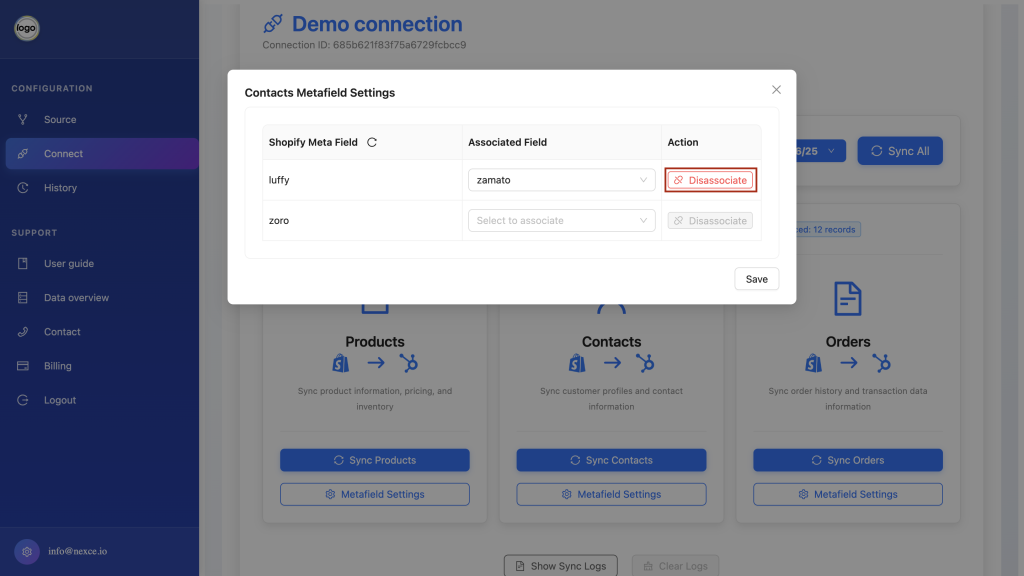Click the Sync All button
This screenshot has width=1024, height=576.
900,151
